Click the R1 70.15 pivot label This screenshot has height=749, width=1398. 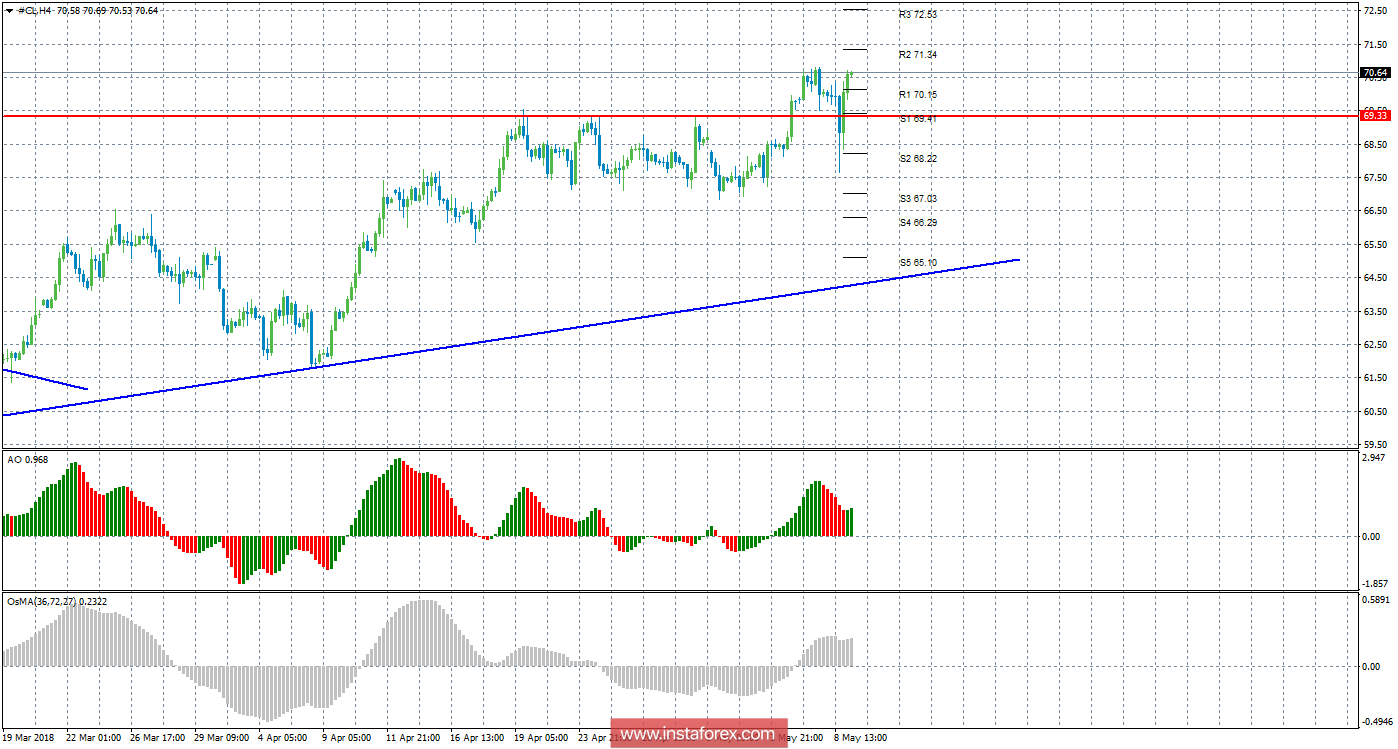pyautogui.click(x=918, y=95)
